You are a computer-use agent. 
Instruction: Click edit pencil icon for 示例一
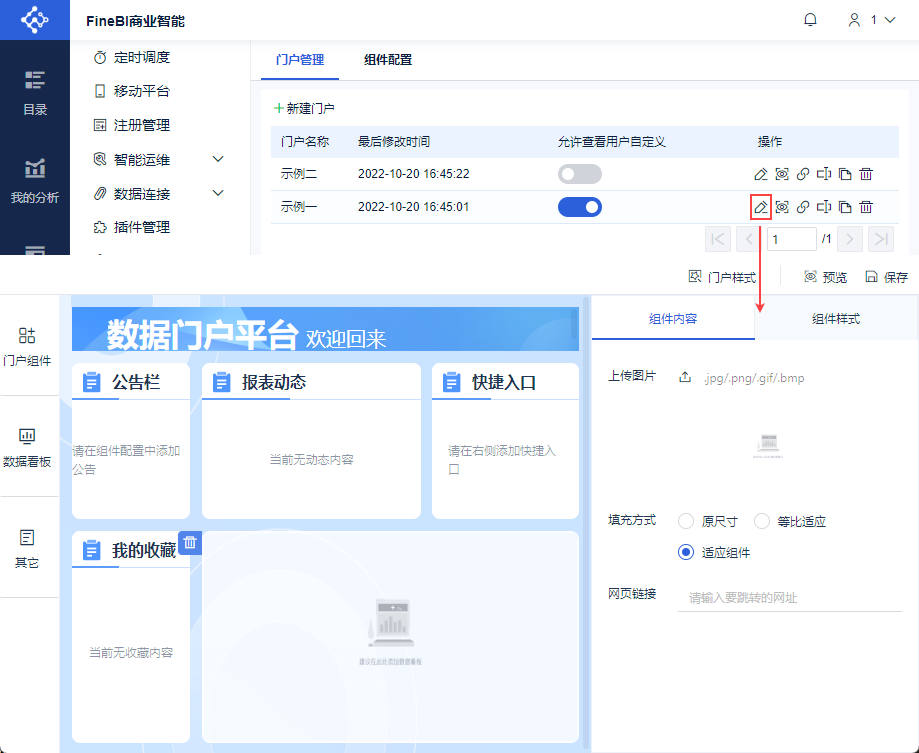coord(761,207)
